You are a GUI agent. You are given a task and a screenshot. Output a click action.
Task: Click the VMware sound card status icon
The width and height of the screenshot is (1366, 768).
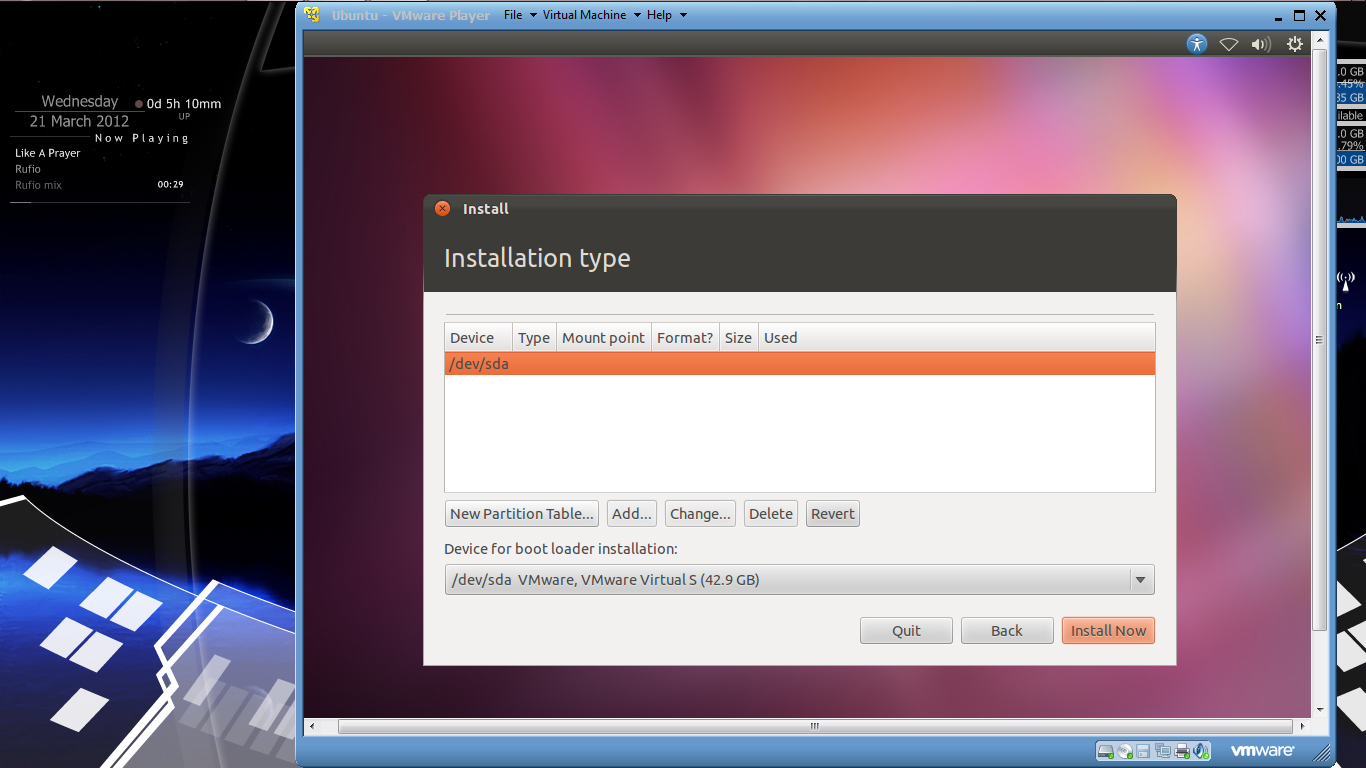click(x=1201, y=751)
